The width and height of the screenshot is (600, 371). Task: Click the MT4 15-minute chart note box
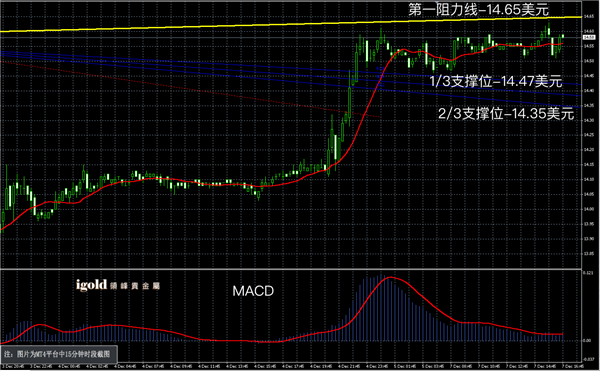59,355
